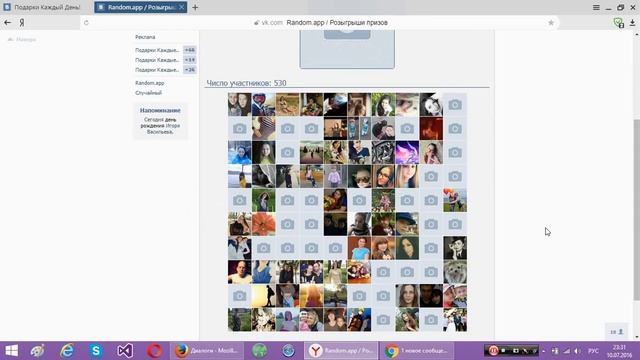Open the volume tray icon
Screen dimensions: 640x360
coord(577,351)
